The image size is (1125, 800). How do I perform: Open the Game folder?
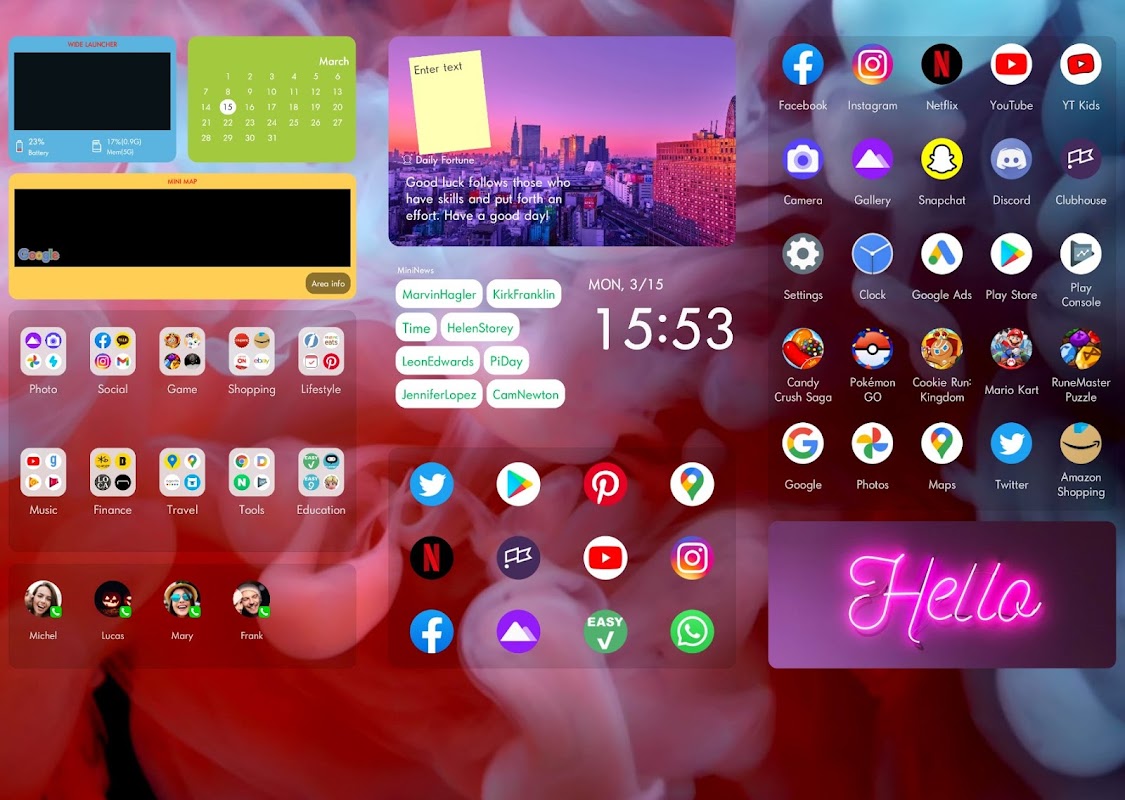[x=182, y=352]
